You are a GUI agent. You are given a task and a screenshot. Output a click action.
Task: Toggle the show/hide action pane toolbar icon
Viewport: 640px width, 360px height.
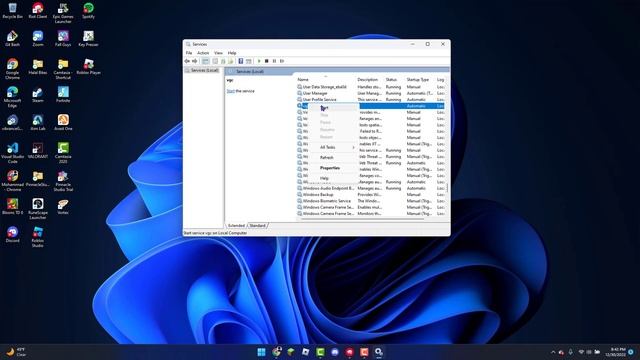249,61
